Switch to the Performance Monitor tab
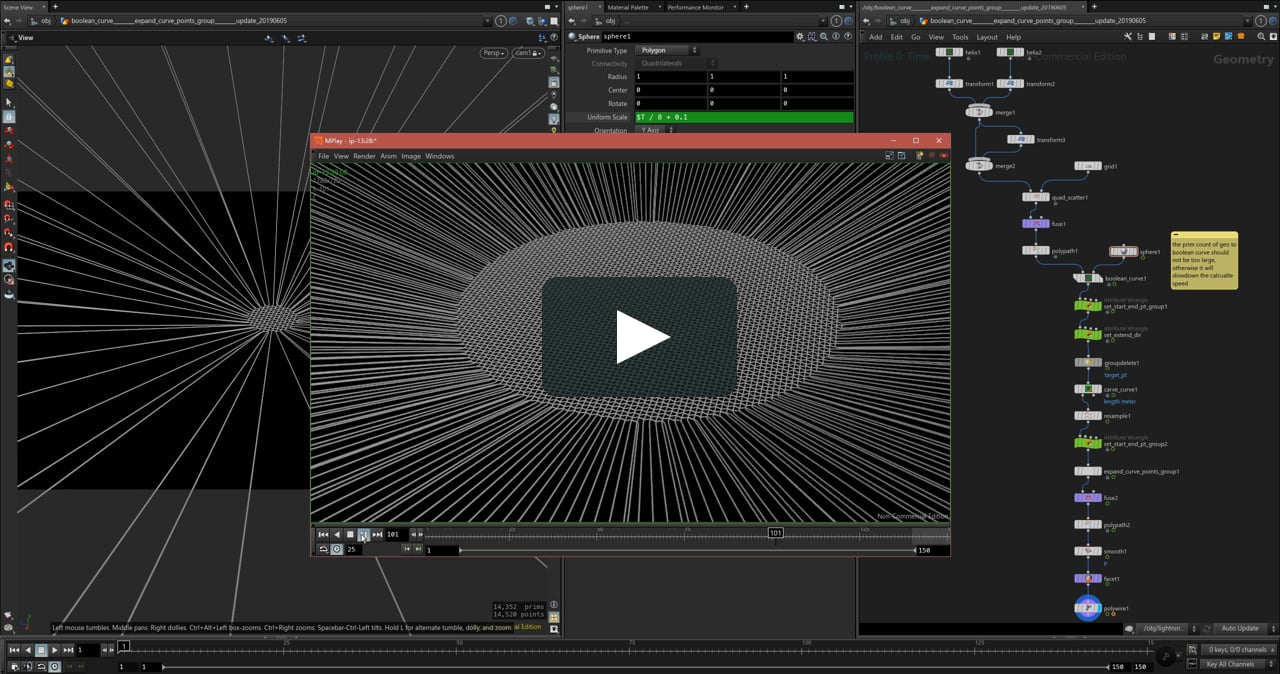The height and width of the screenshot is (674, 1280). tap(695, 7)
